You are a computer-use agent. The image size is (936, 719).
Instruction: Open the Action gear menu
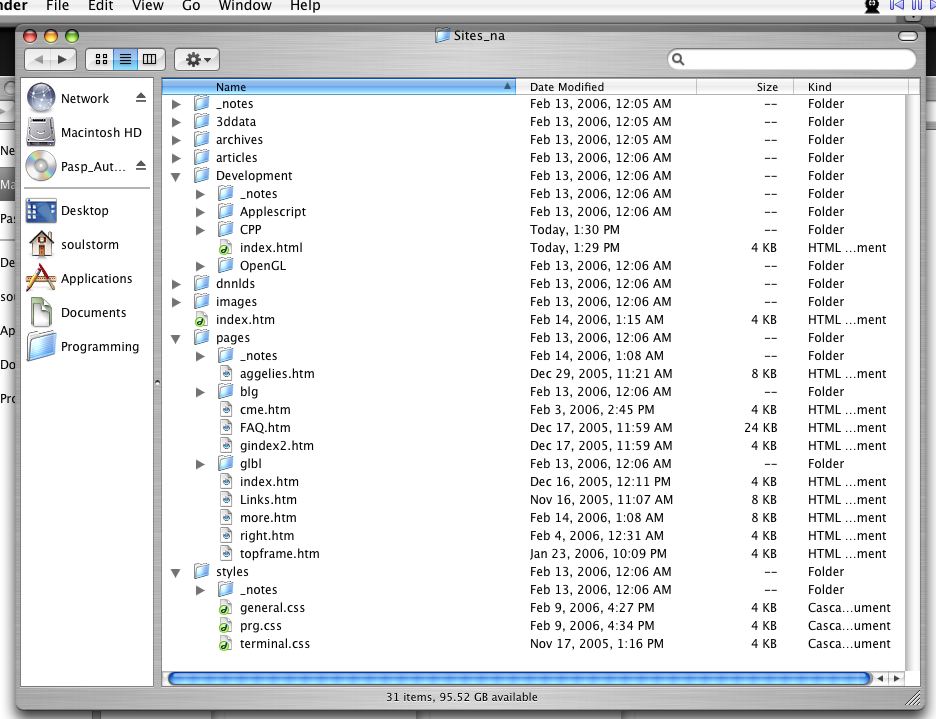pos(197,59)
